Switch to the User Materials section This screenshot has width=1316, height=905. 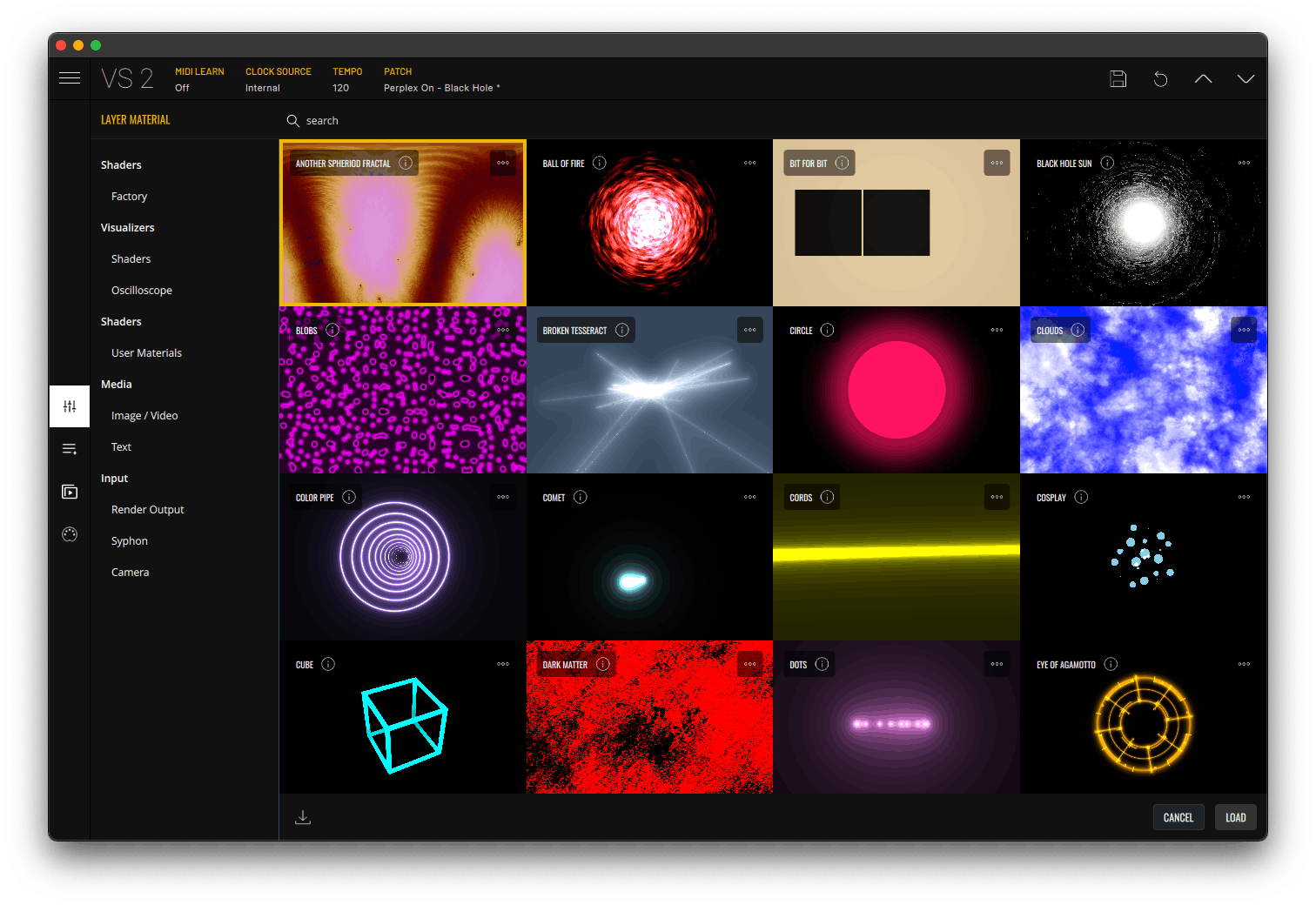(146, 352)
